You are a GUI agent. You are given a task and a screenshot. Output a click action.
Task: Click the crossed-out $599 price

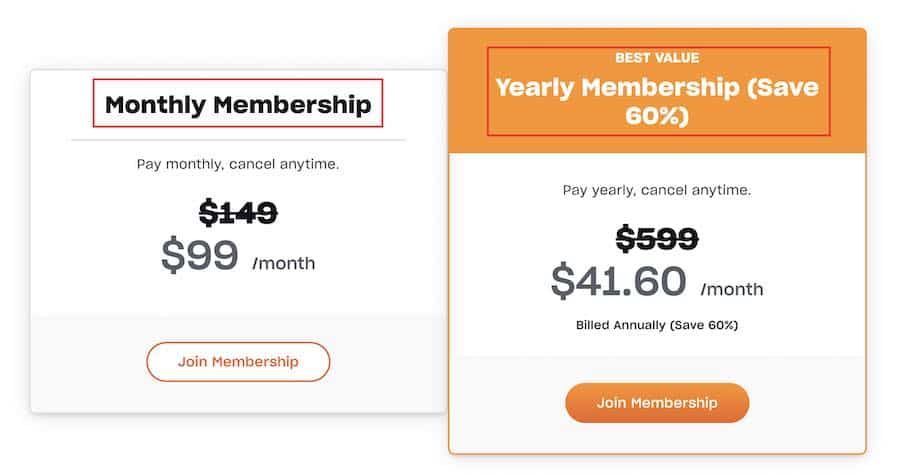point(657,238)
